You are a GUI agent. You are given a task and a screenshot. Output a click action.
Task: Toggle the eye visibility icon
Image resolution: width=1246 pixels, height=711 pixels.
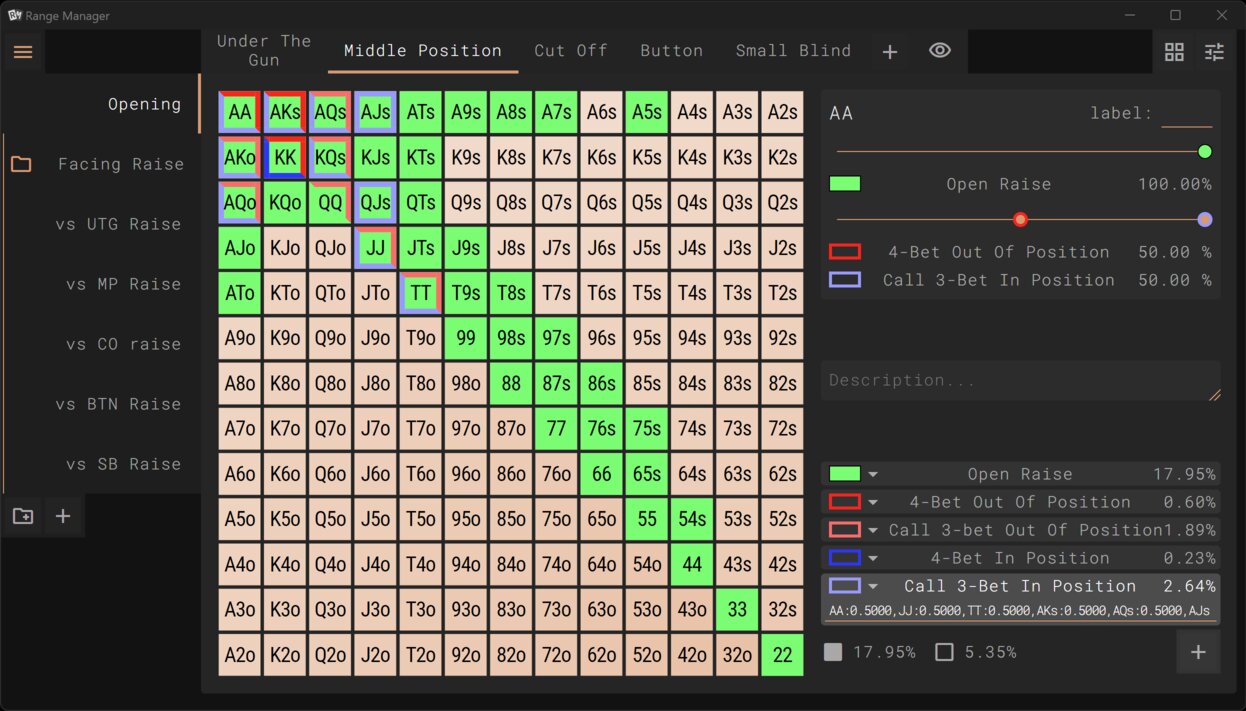939,51
